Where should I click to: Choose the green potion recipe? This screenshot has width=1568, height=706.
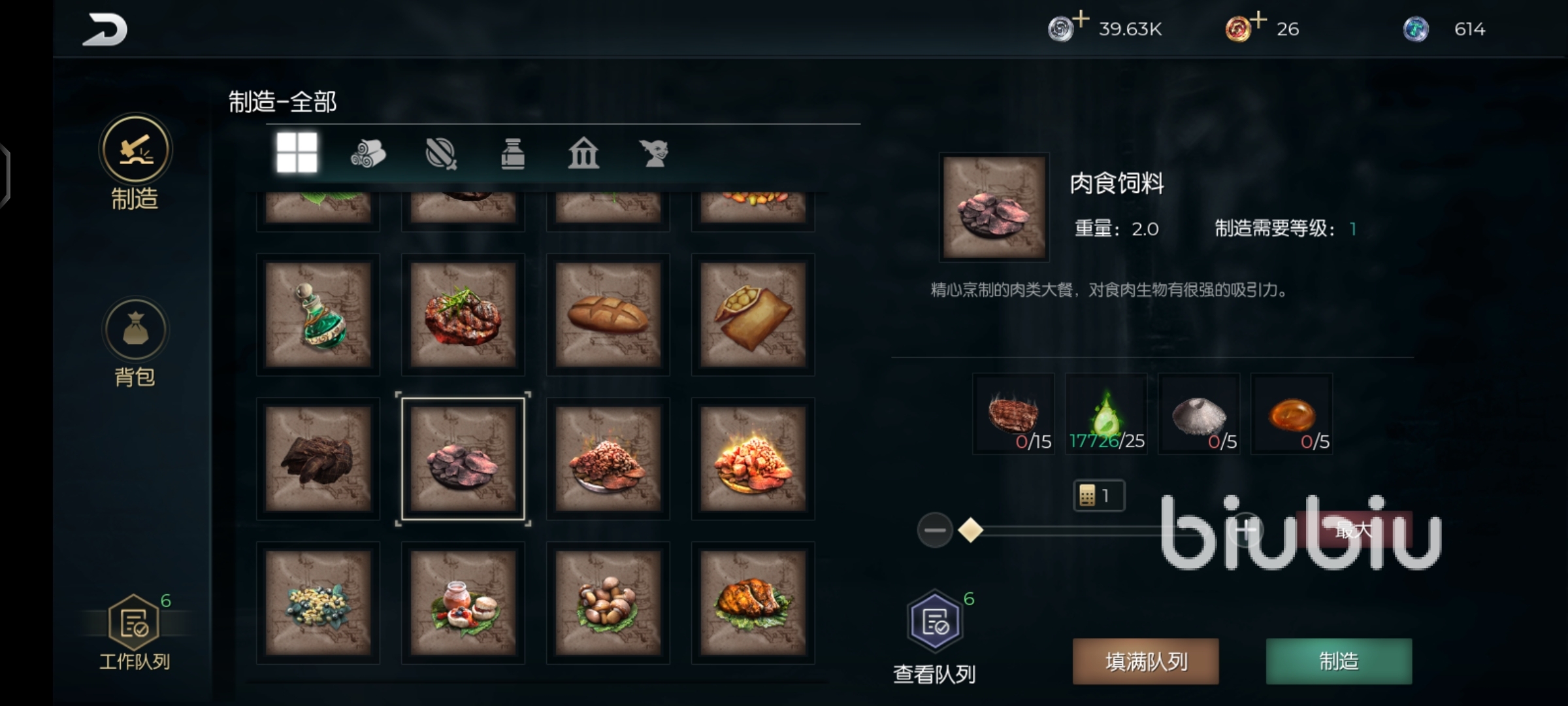(318, 314)
